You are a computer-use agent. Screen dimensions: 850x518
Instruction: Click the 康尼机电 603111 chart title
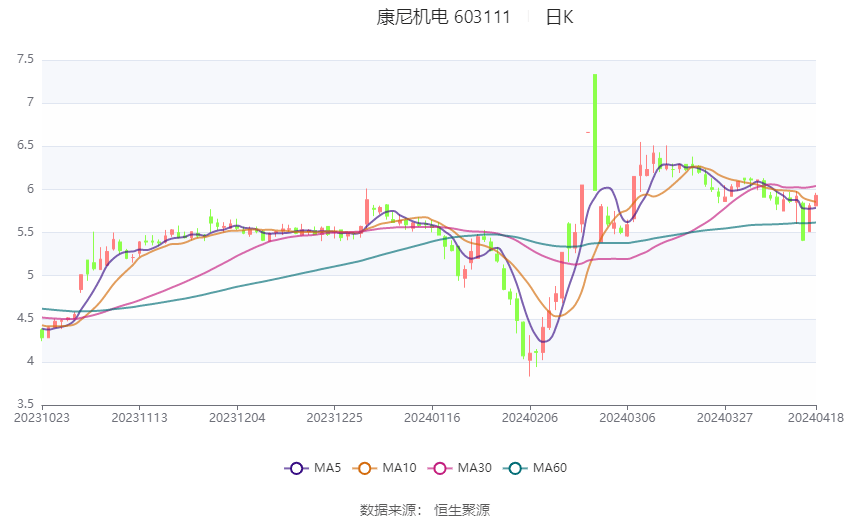point(443,17)
